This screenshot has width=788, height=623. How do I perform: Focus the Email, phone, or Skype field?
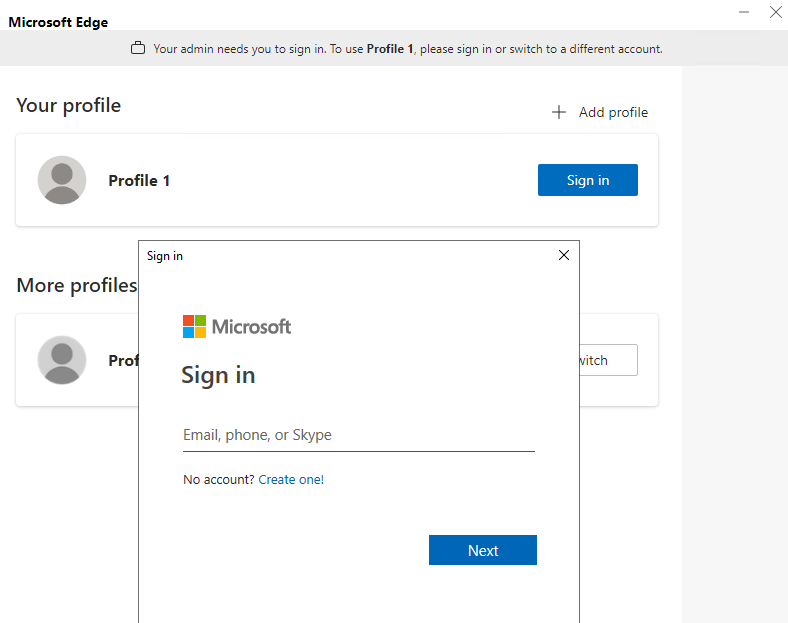pyautogui.click(x=359, y=435)
